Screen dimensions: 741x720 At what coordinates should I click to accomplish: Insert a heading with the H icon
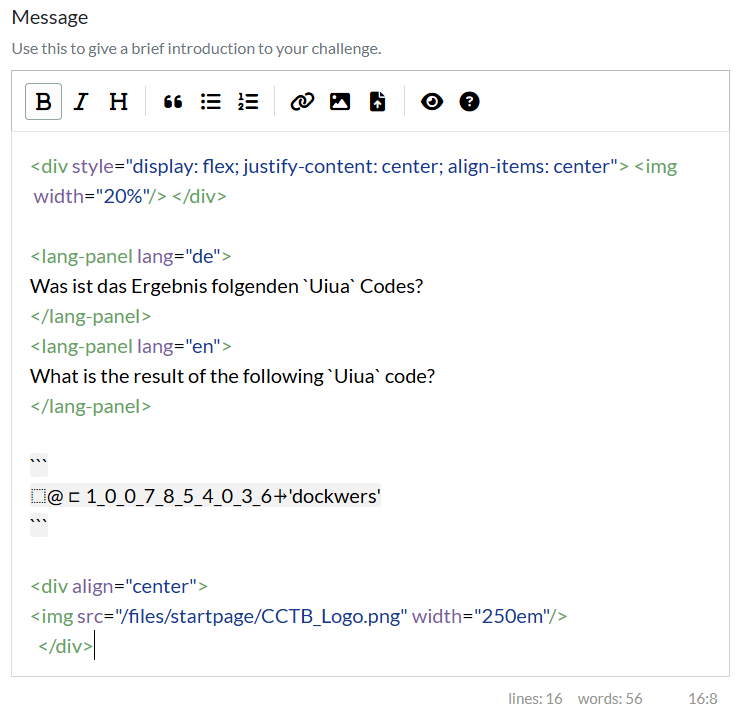tap(118, 101)
